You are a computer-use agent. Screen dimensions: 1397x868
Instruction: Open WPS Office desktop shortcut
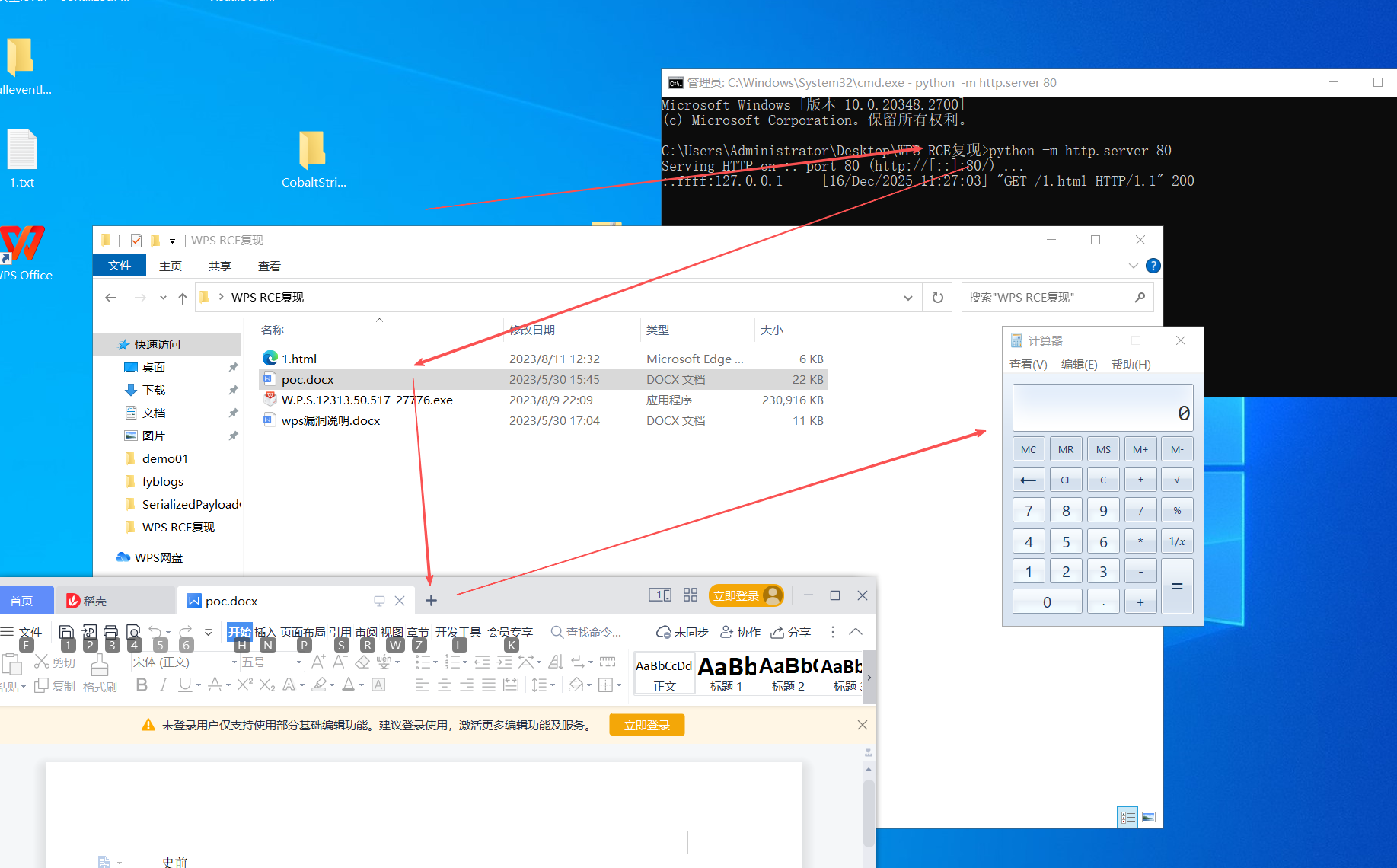[x=25, y=254]
